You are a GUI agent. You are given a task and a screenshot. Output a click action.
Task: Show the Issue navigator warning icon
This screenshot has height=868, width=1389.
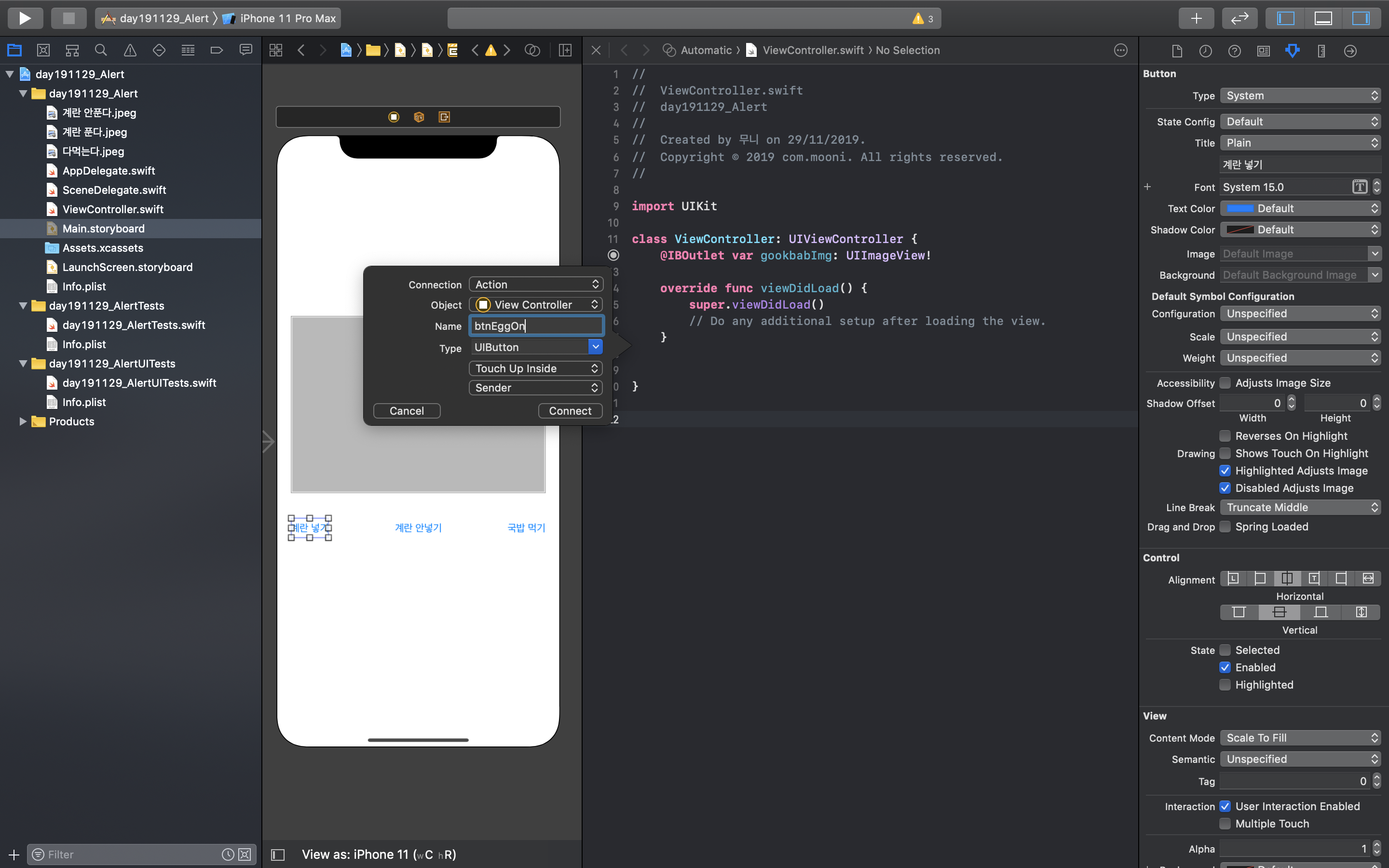coord(130,51)
